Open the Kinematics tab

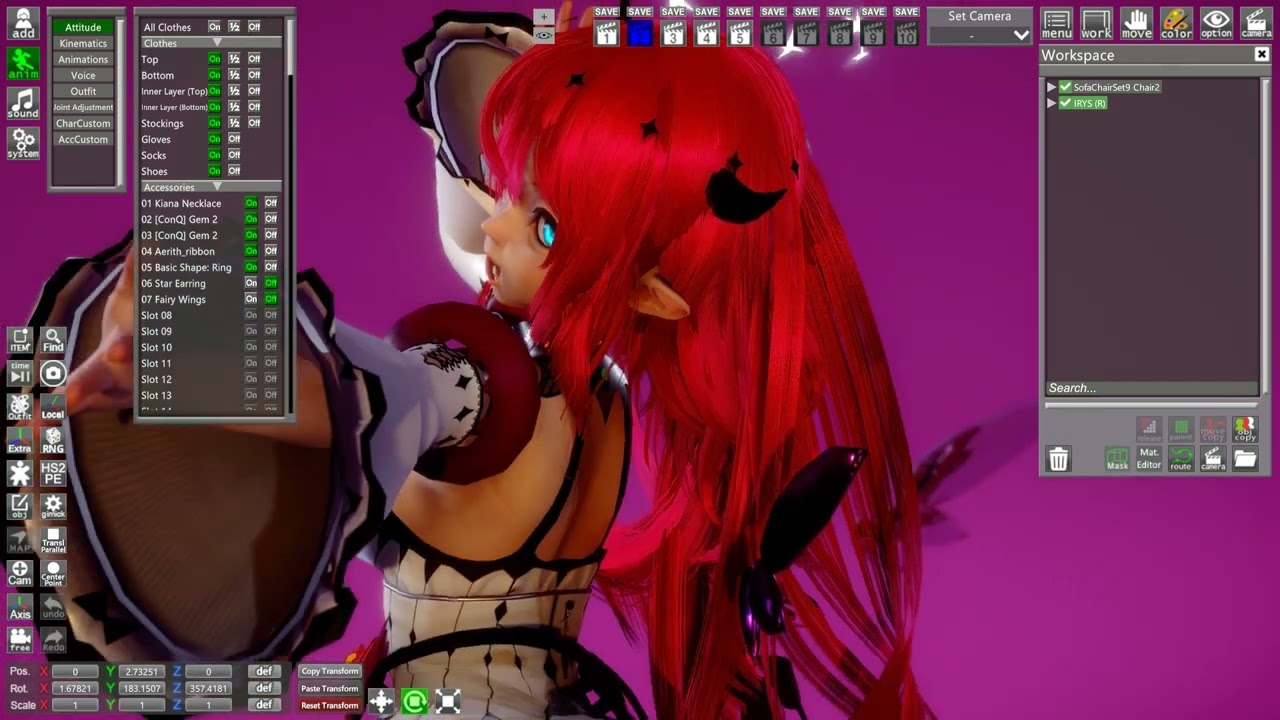(83, 43)
